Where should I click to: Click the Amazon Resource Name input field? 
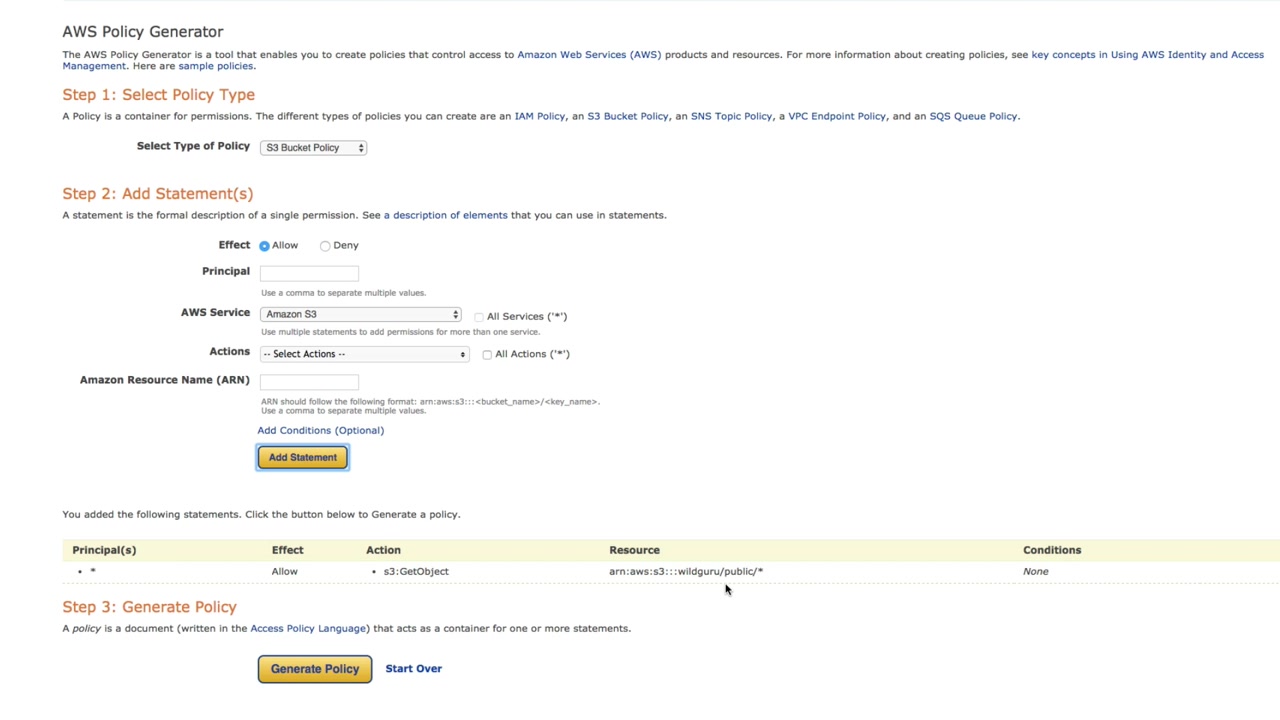coord(309,382)
